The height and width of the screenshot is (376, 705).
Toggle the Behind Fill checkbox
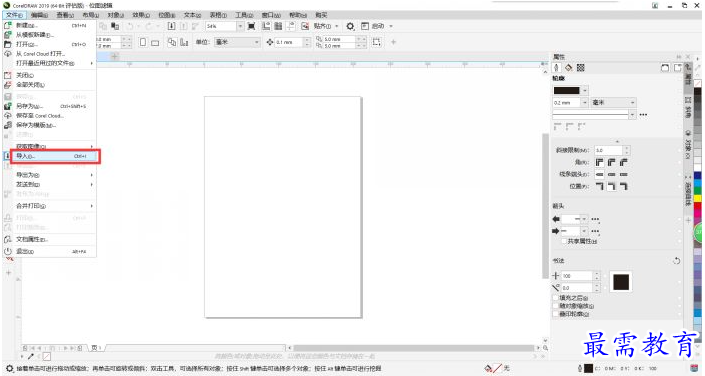[x=556, y=298]
